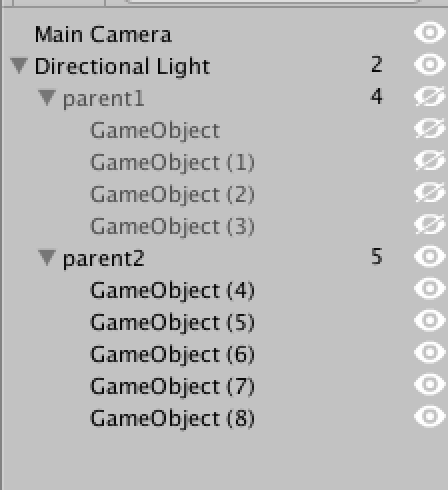This screenshot has height=490, width=448.
Task: Unhide GameObject (3) with its eye icon
Action: [x=430, y=224]
